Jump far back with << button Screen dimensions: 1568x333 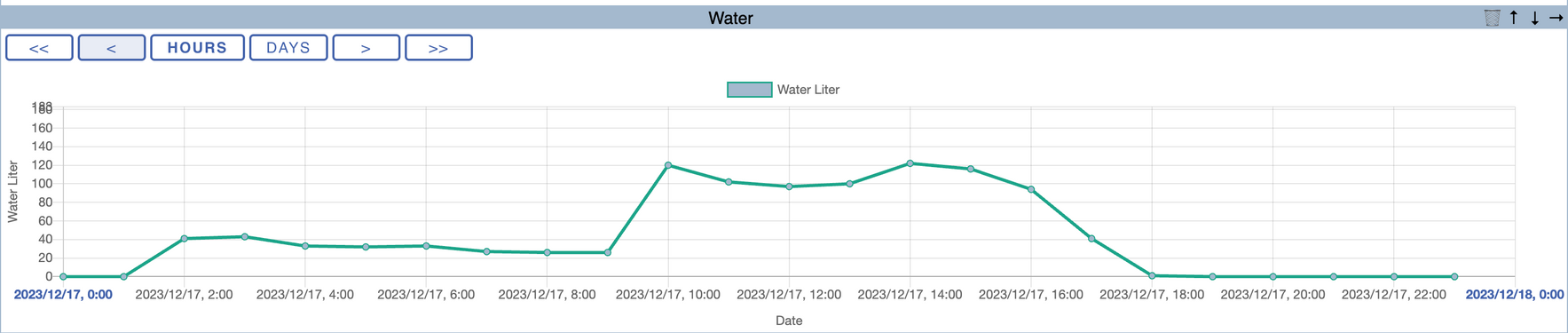[x=39, y=48]
